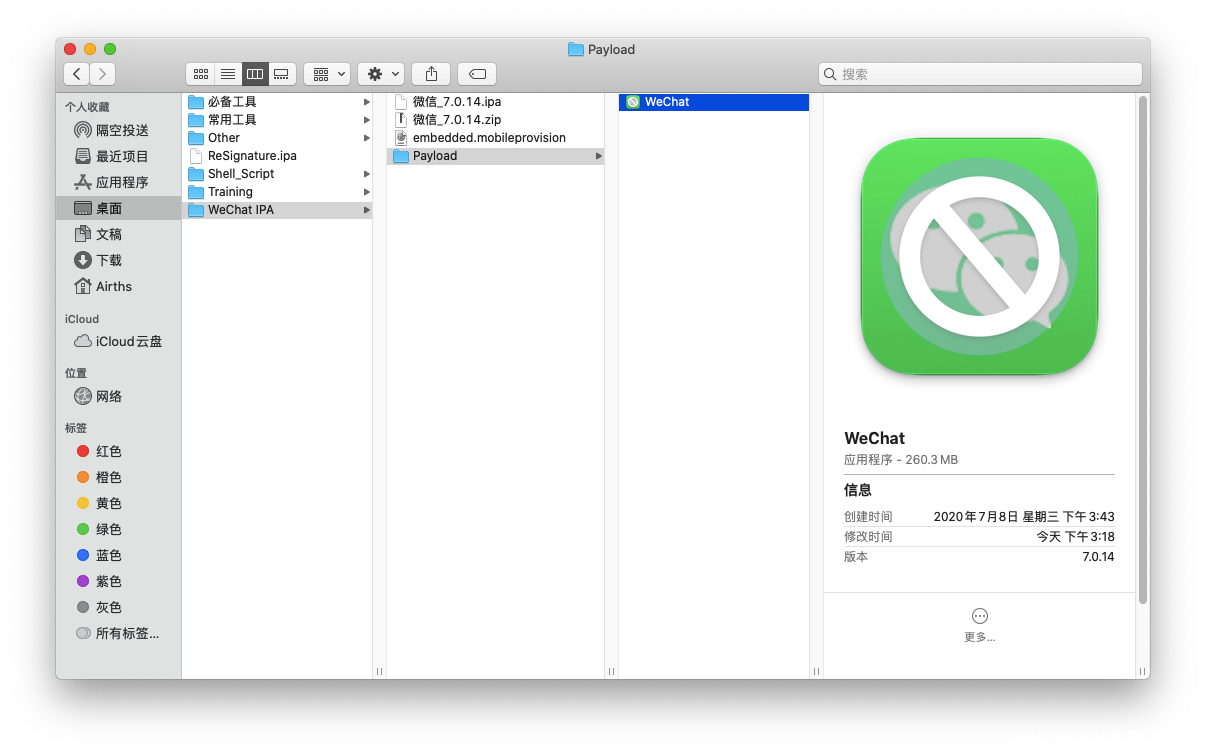
Task: Expand Shell_Script via its arrow
Action: 367,174
